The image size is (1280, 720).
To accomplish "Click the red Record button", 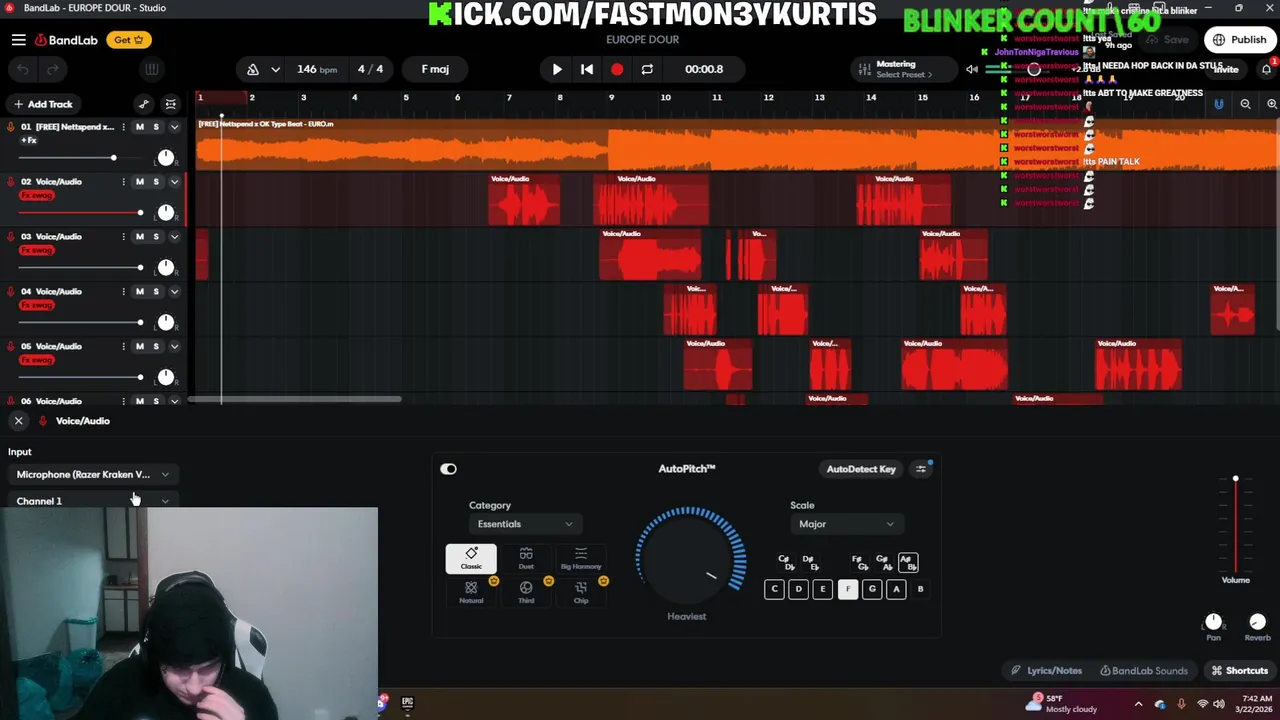I will tap(617, 69).
